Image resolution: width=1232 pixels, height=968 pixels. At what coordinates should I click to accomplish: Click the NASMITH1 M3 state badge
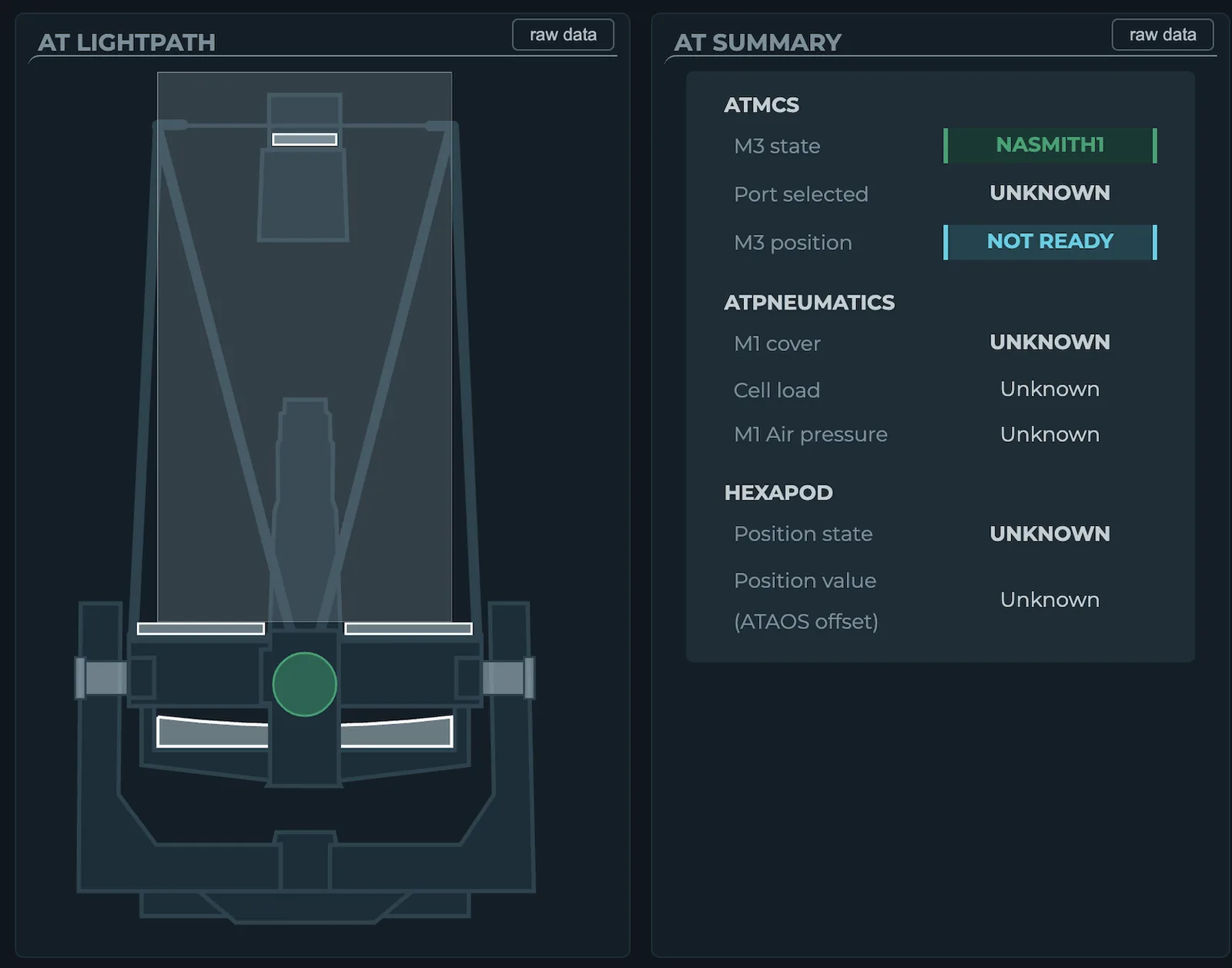(x=1050, y=146)
